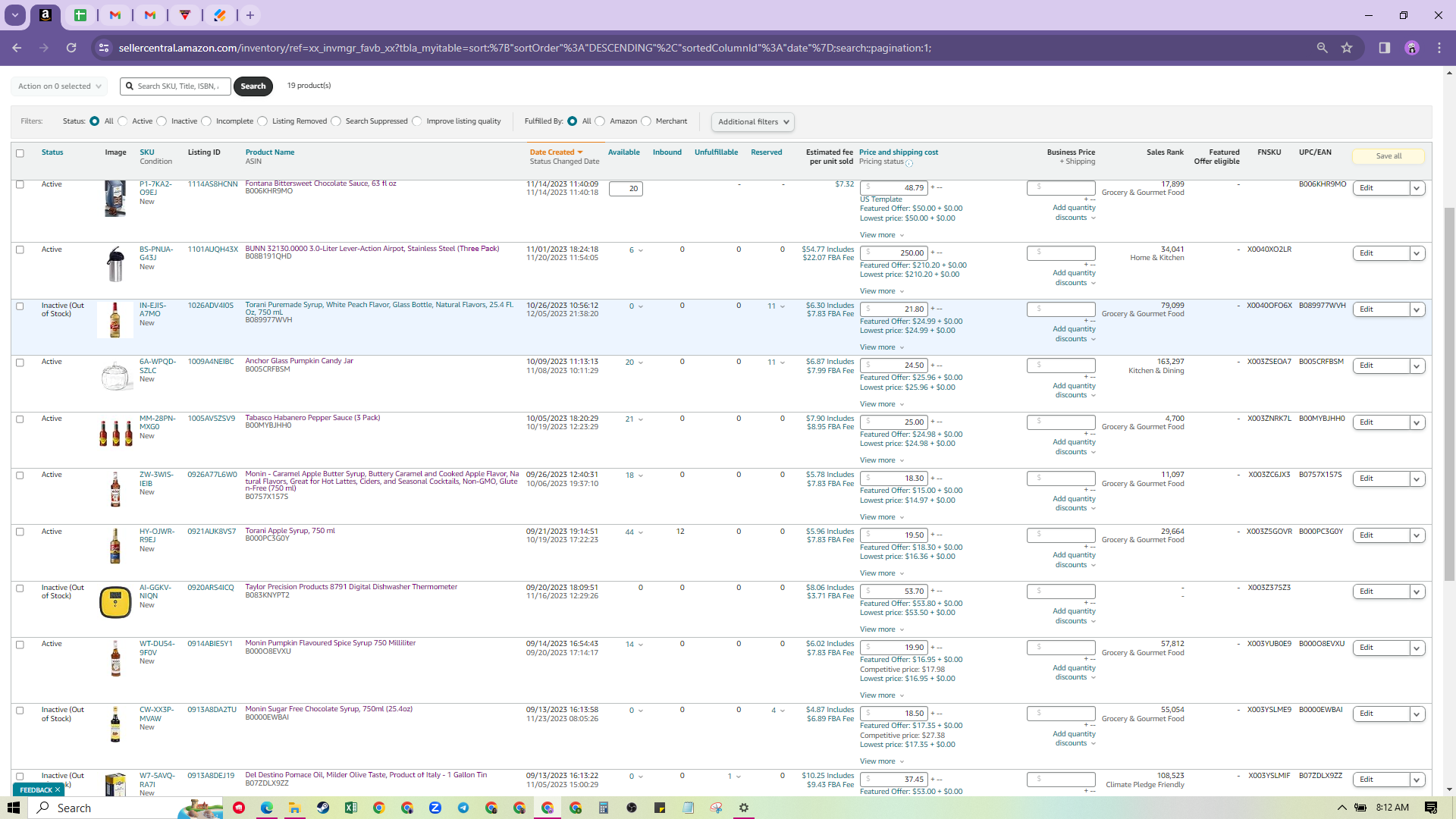Open the Windows Start menu
The height and width of the screenshot is (819, 1456).
(x=14, y=808)
